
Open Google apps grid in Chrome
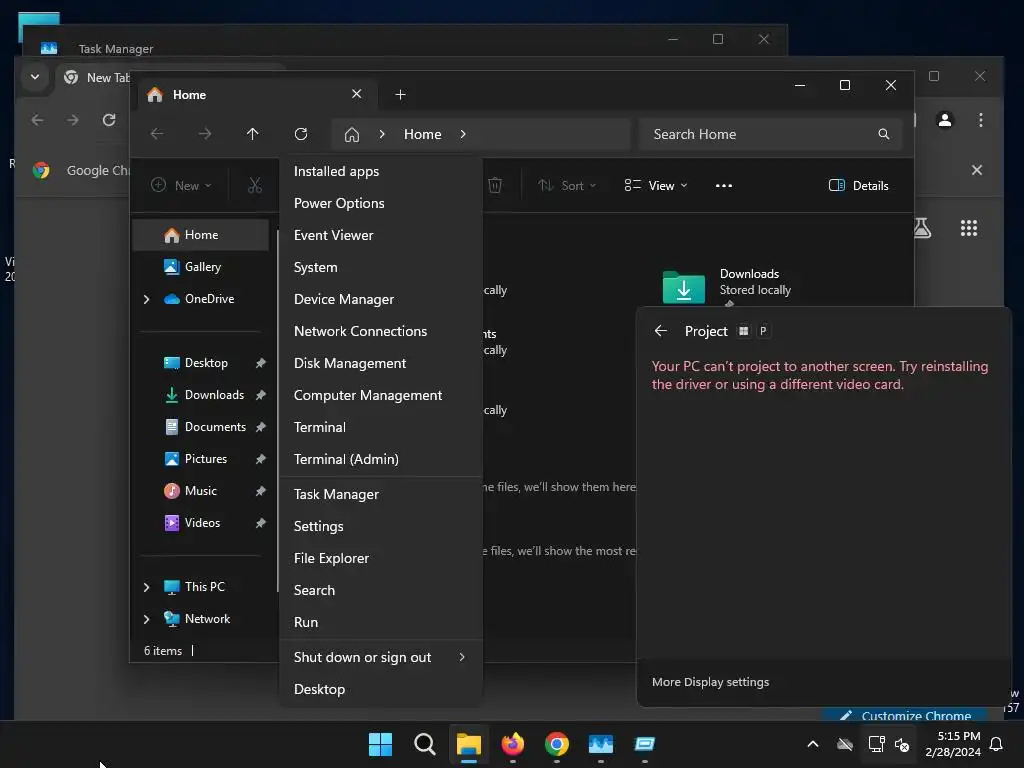click(969, 228)
